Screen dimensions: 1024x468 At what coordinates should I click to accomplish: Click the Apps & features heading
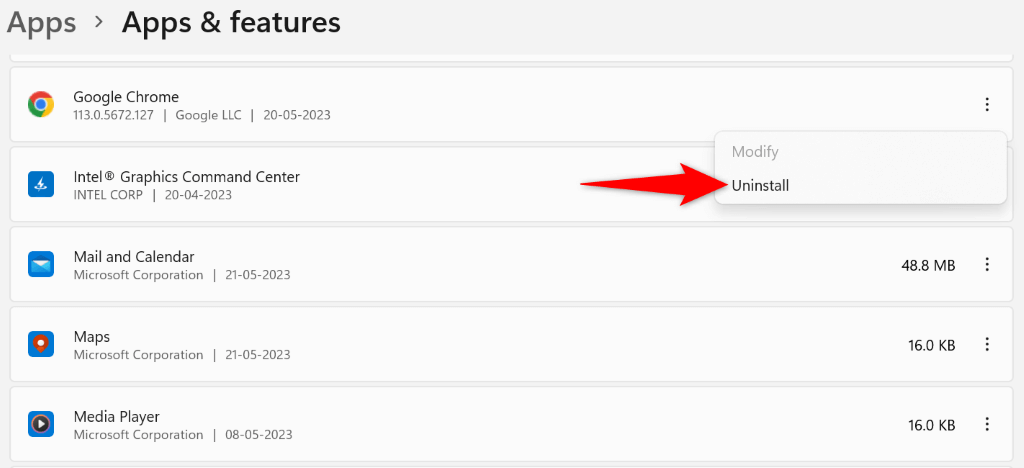[x=231, y=22]
